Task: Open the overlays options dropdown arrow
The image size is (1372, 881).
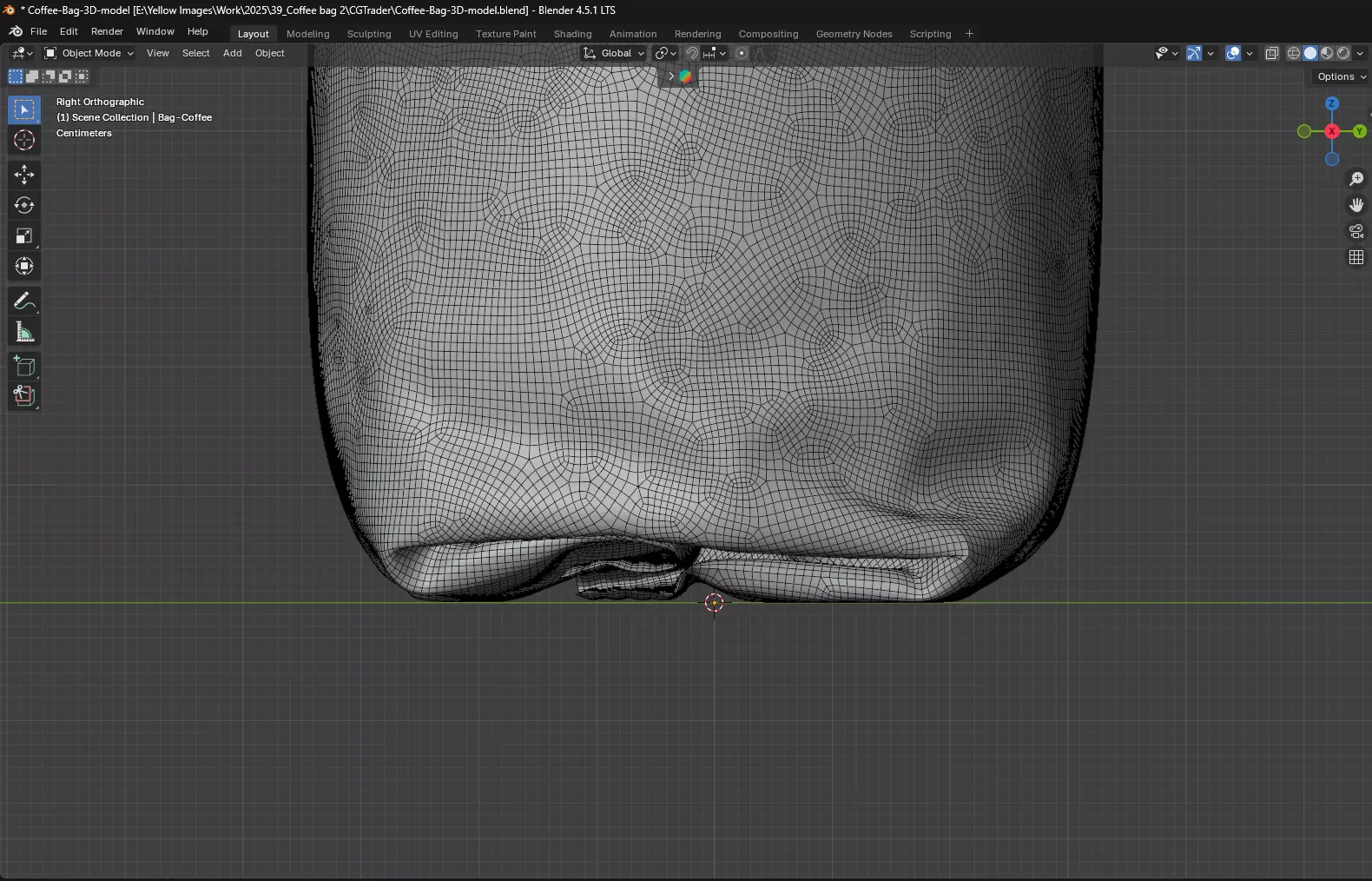Action: coord(1250,53)
